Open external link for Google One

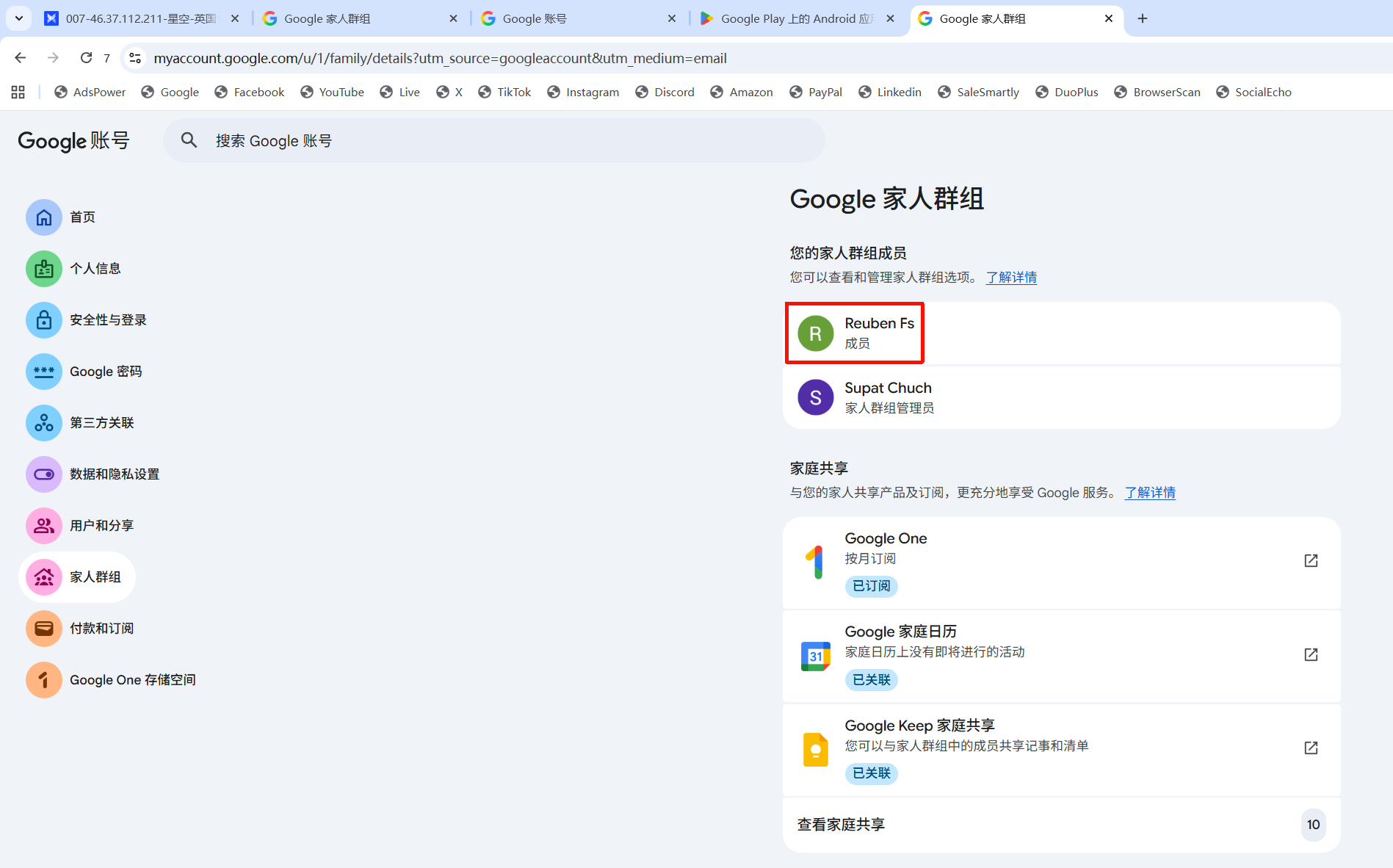1311,561
